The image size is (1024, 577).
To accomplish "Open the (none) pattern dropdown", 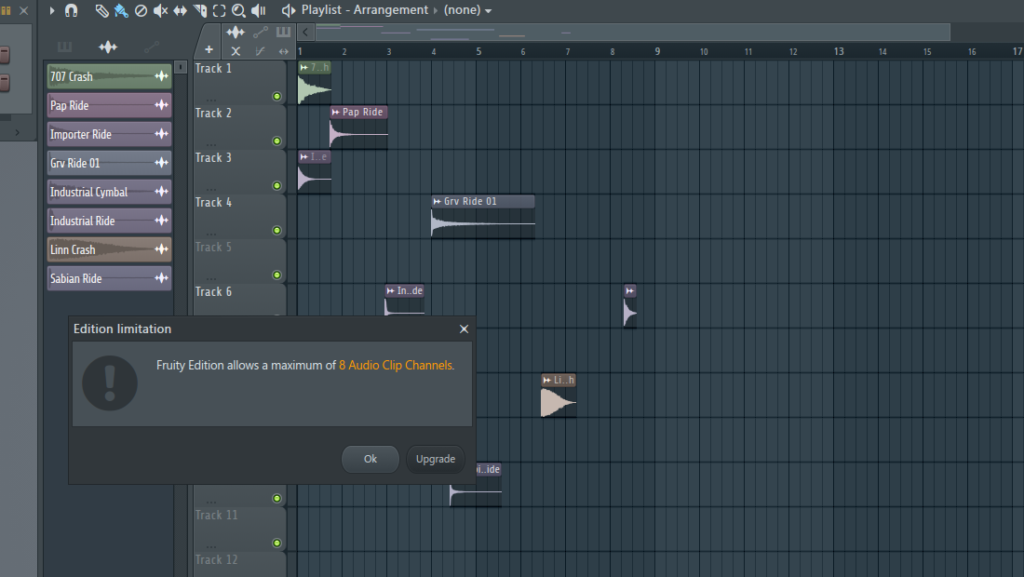I will pos(468,10).
